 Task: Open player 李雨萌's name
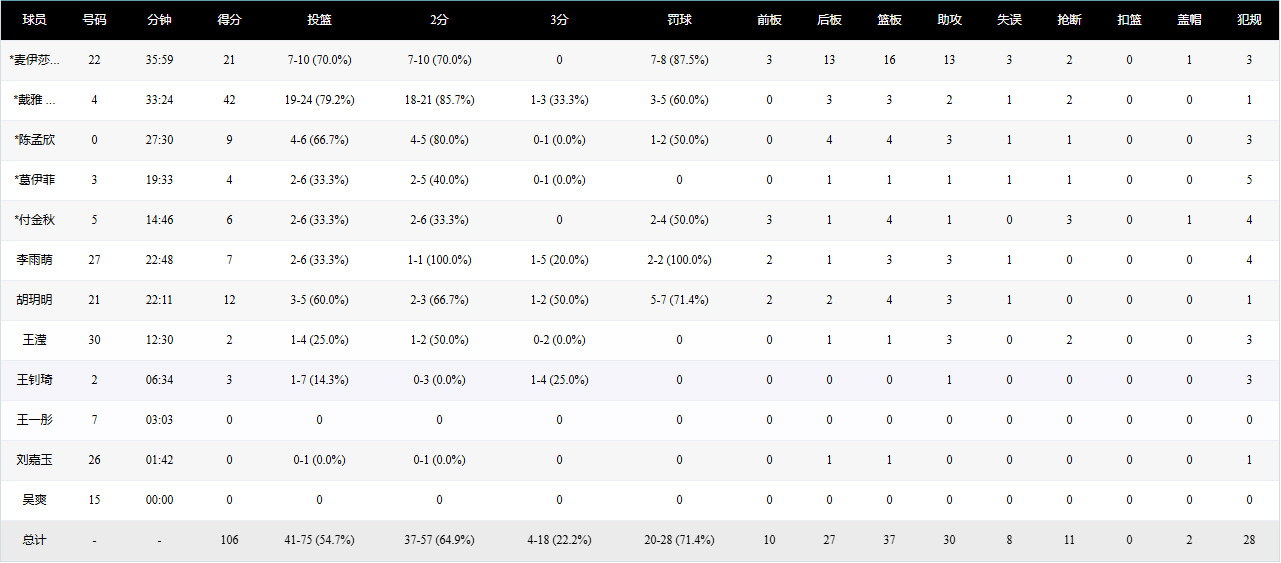[x=35, y=260]
